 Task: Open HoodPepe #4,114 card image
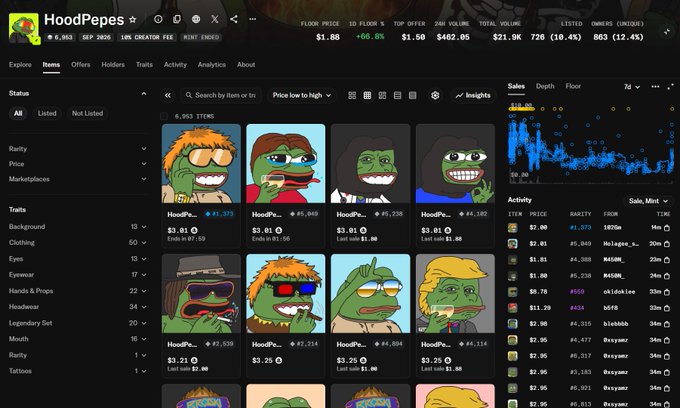[455, 294]
